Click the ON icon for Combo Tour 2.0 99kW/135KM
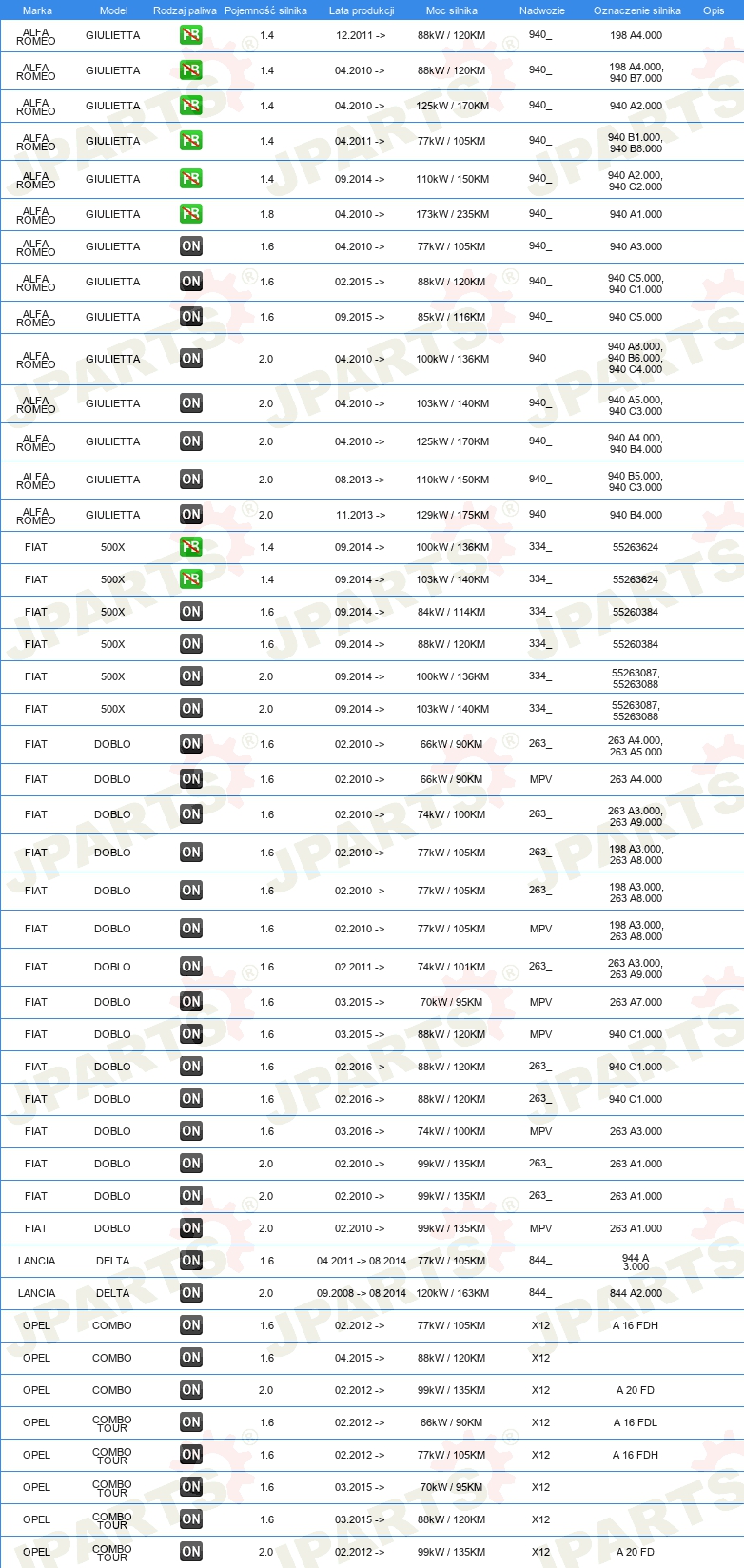Screen dimensions: 744x1568 coord(191,1552)
